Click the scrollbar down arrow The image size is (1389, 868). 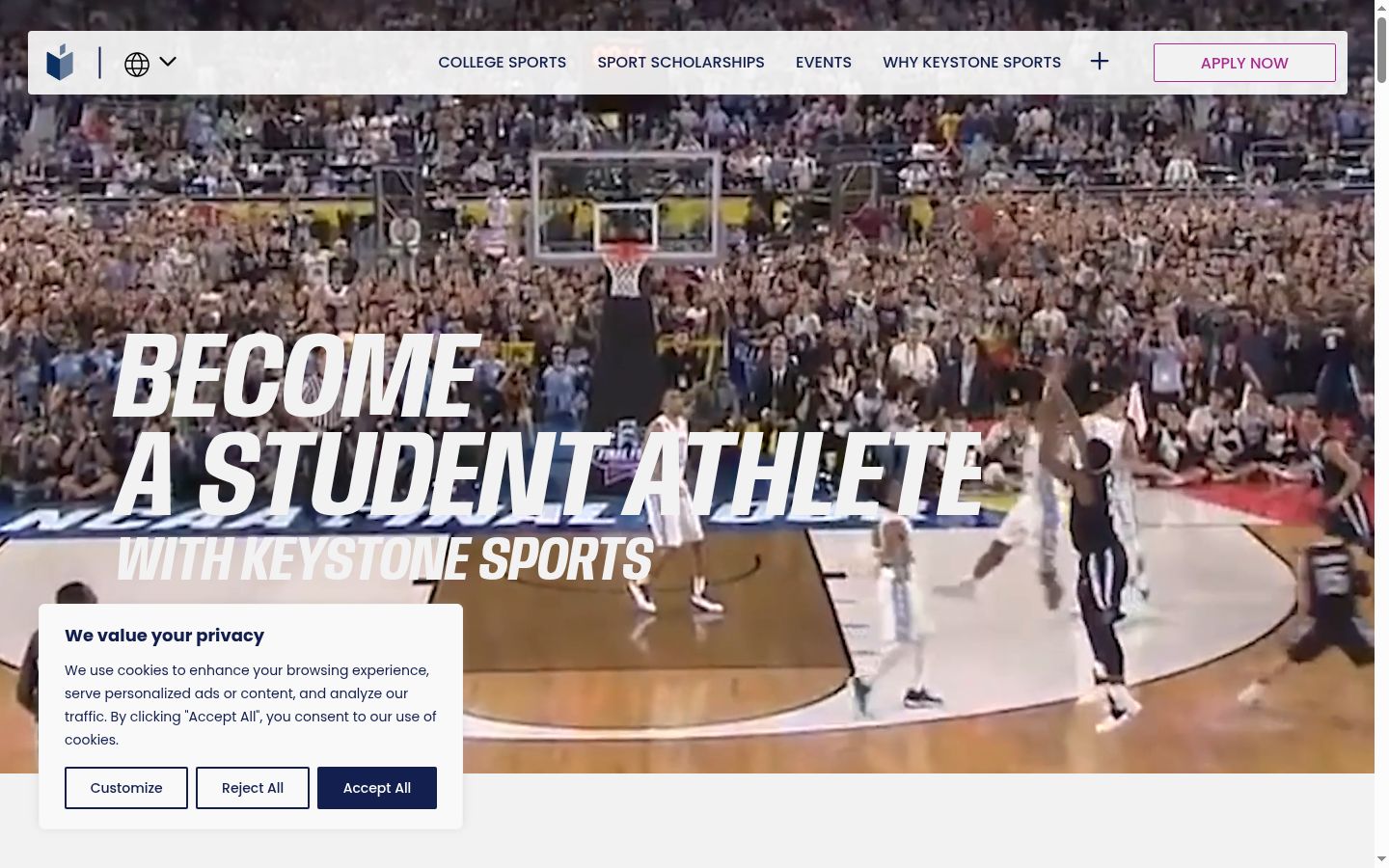pos(1381,859)
